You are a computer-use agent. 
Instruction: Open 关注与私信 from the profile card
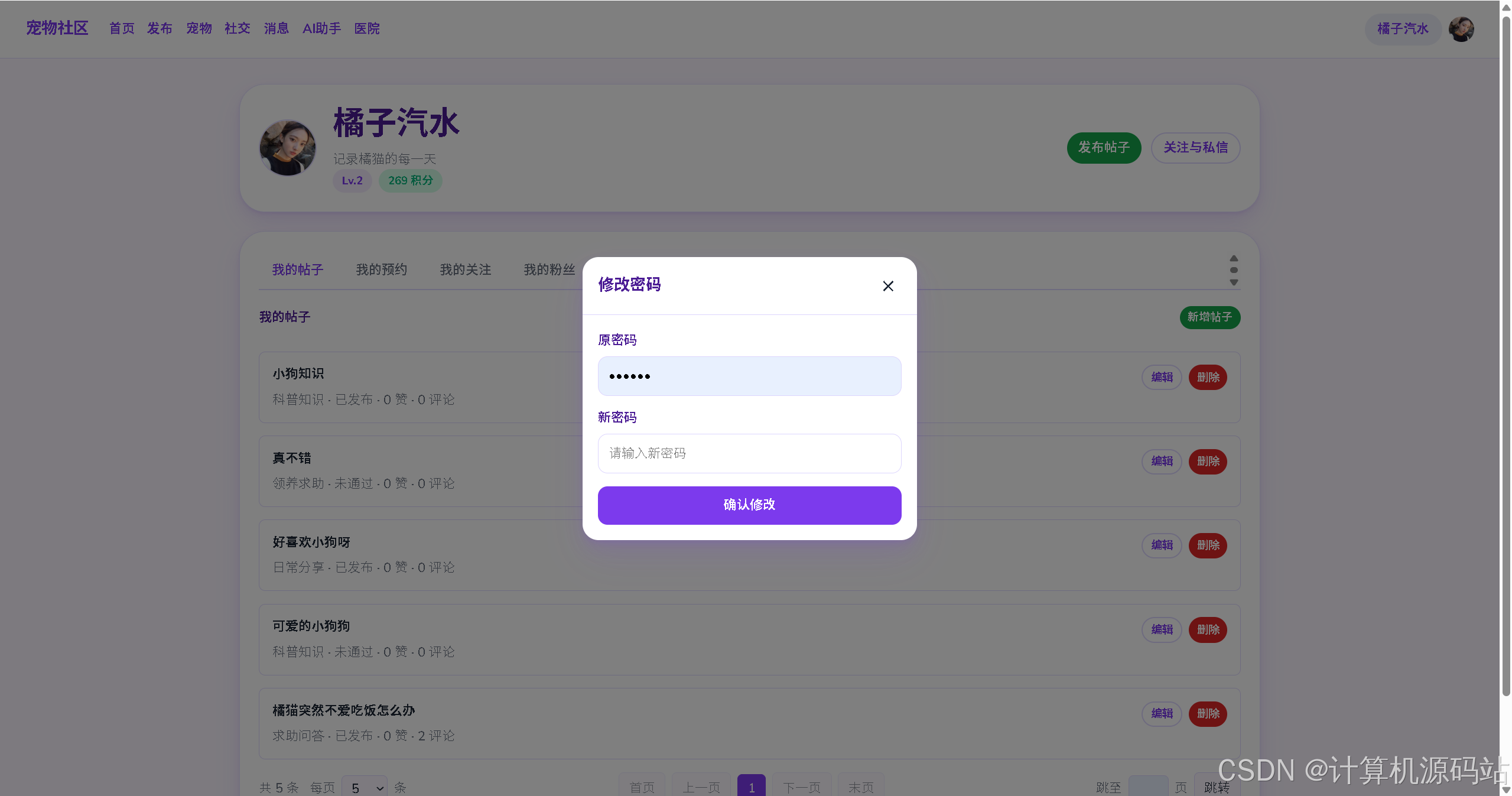click(x=1195, y=148)
